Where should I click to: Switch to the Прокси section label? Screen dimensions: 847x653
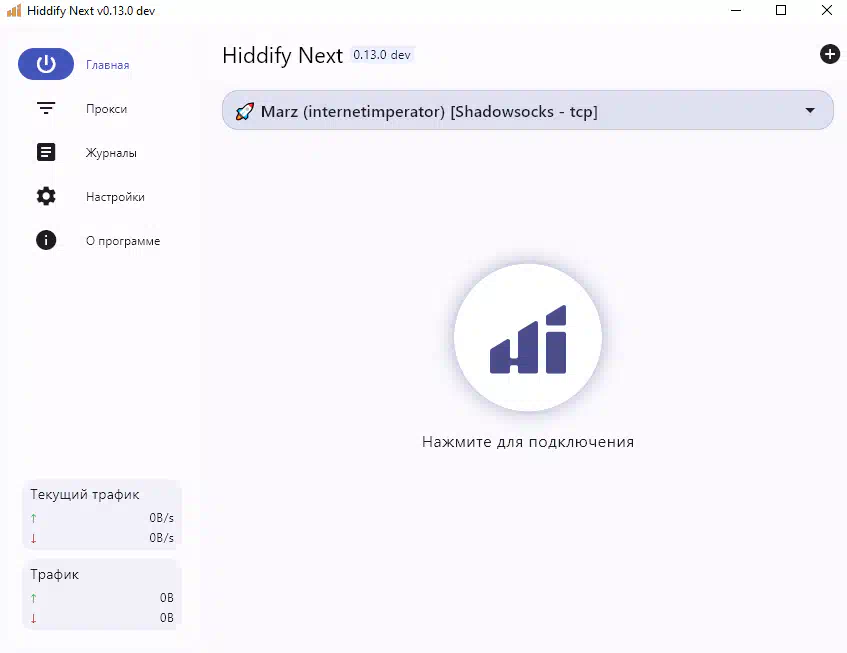pyautogui.click(x=106, y=109)
